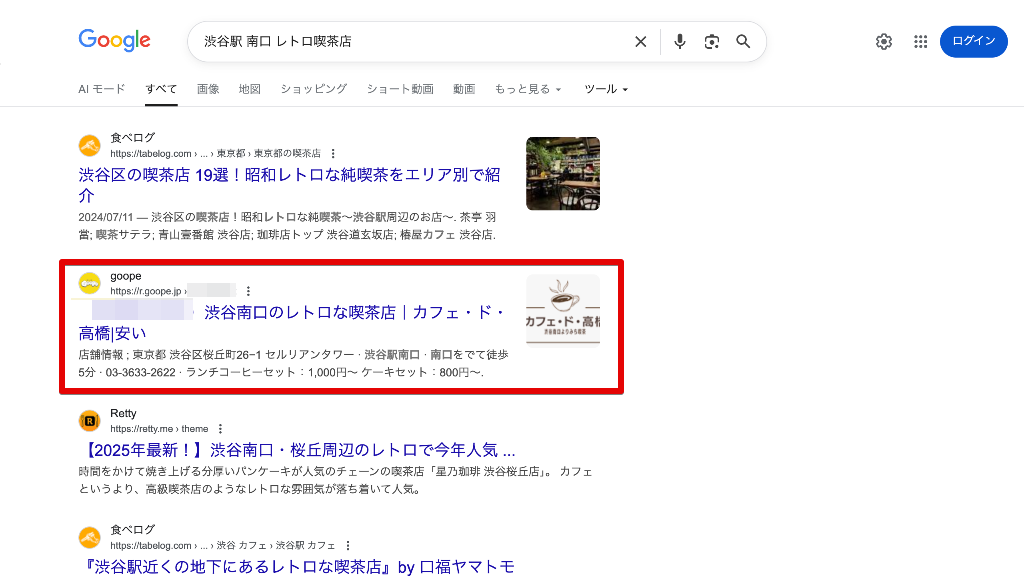
Task: Click into the search query text field
Action: click(410, 42)
